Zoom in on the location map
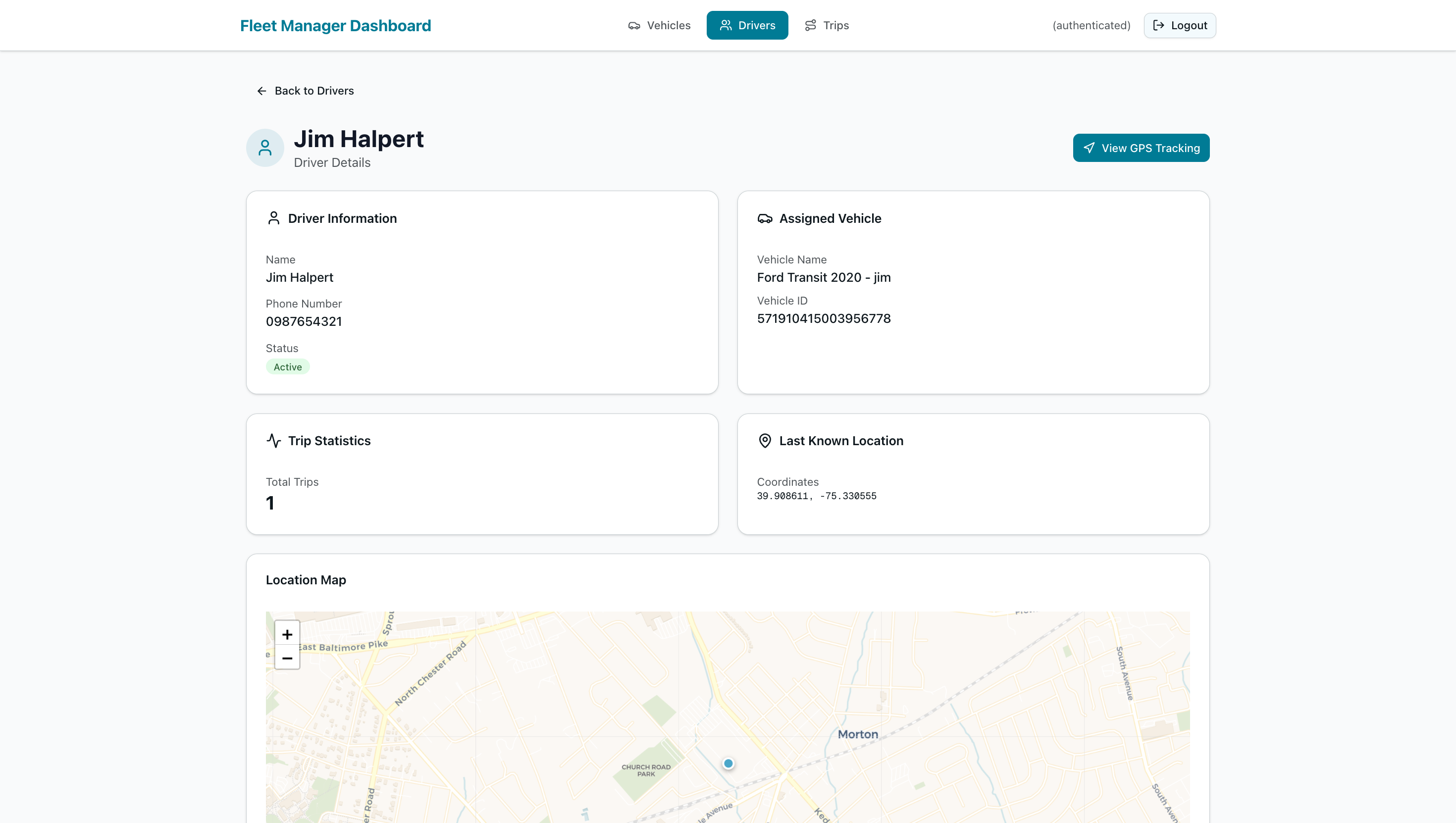 pyautogui.click(x=287, y=634)
